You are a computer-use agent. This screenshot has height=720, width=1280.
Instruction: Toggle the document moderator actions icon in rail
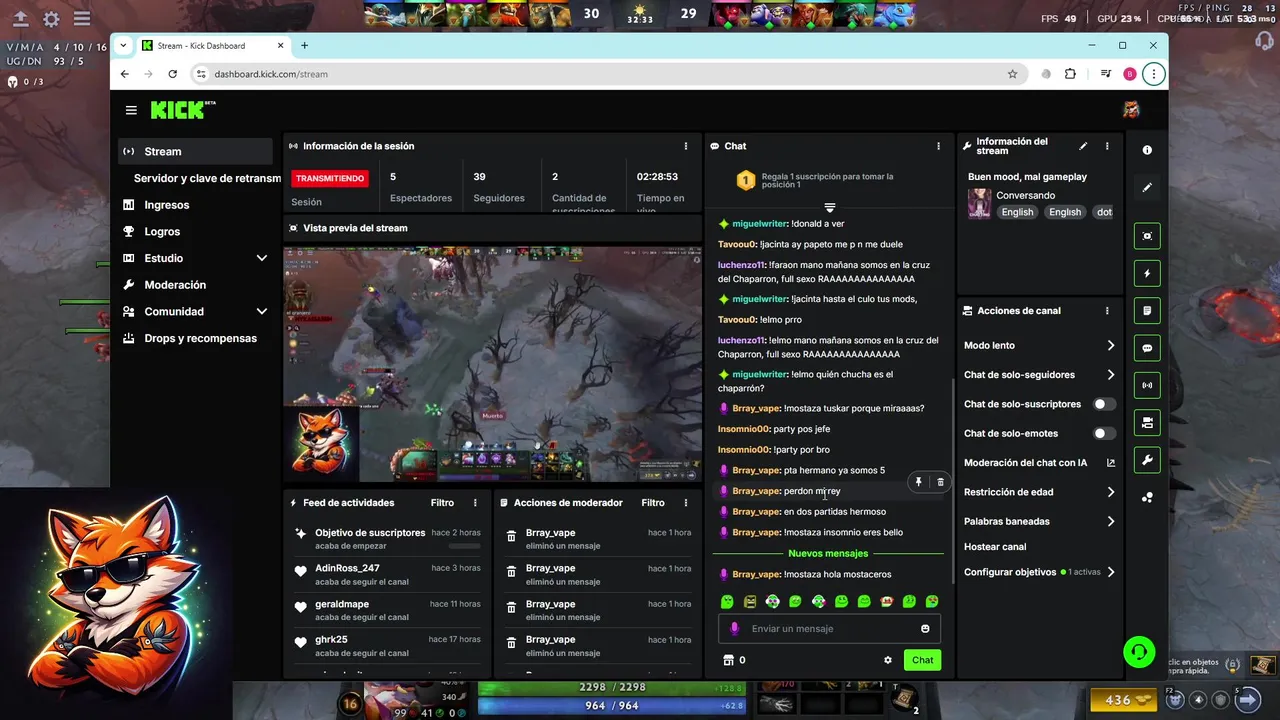click(1147, 311)
